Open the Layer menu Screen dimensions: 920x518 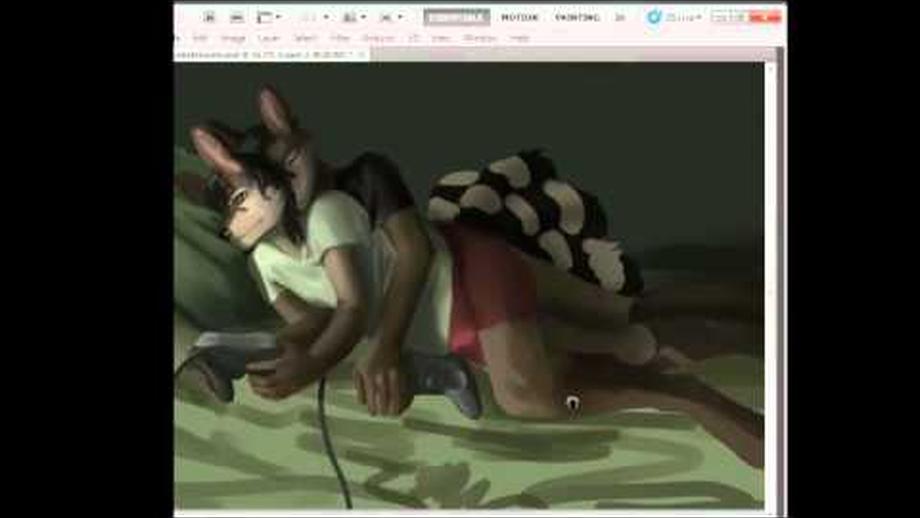pos(269,38)
